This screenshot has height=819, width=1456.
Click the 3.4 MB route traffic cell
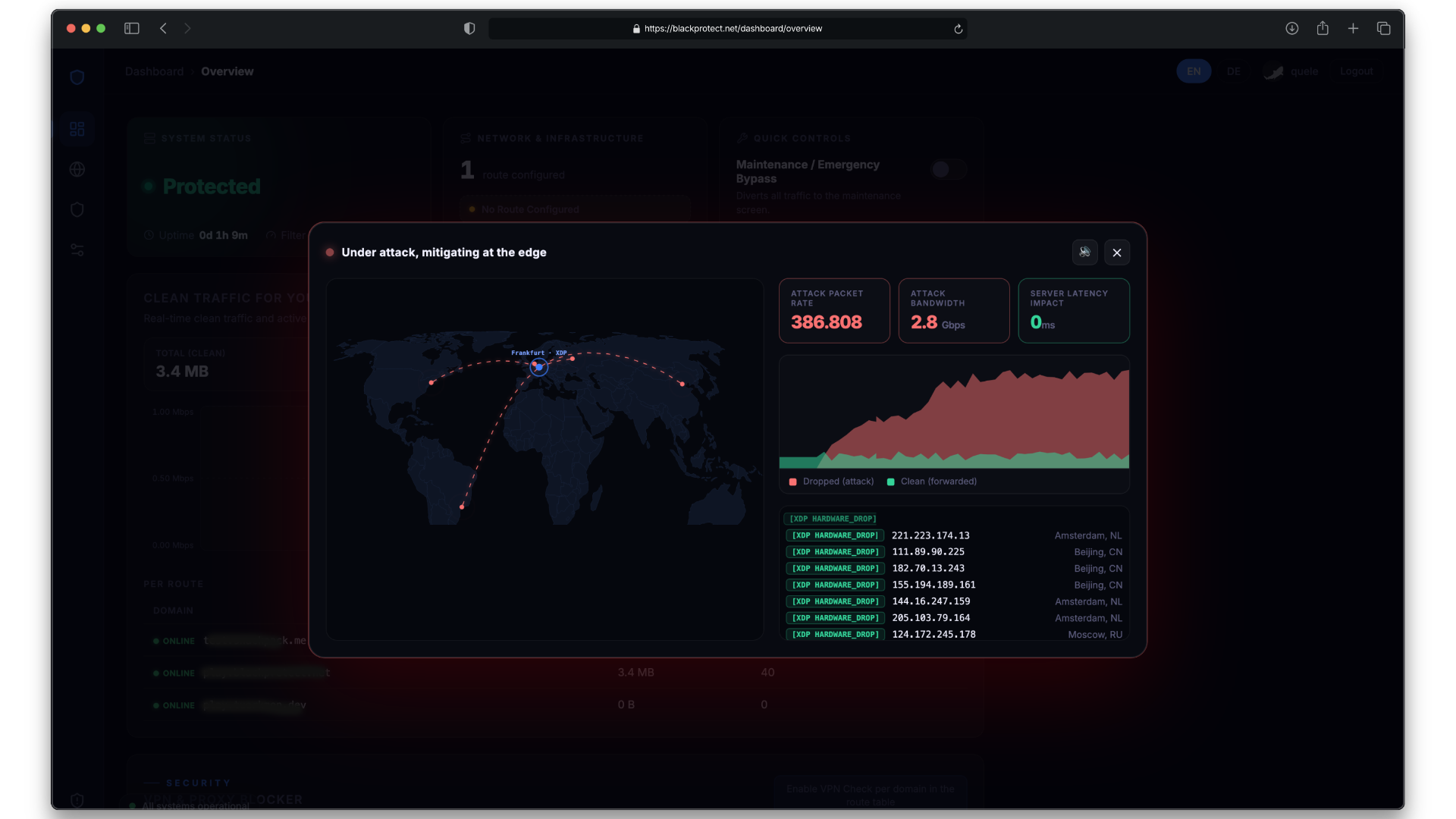coord(635,673)
